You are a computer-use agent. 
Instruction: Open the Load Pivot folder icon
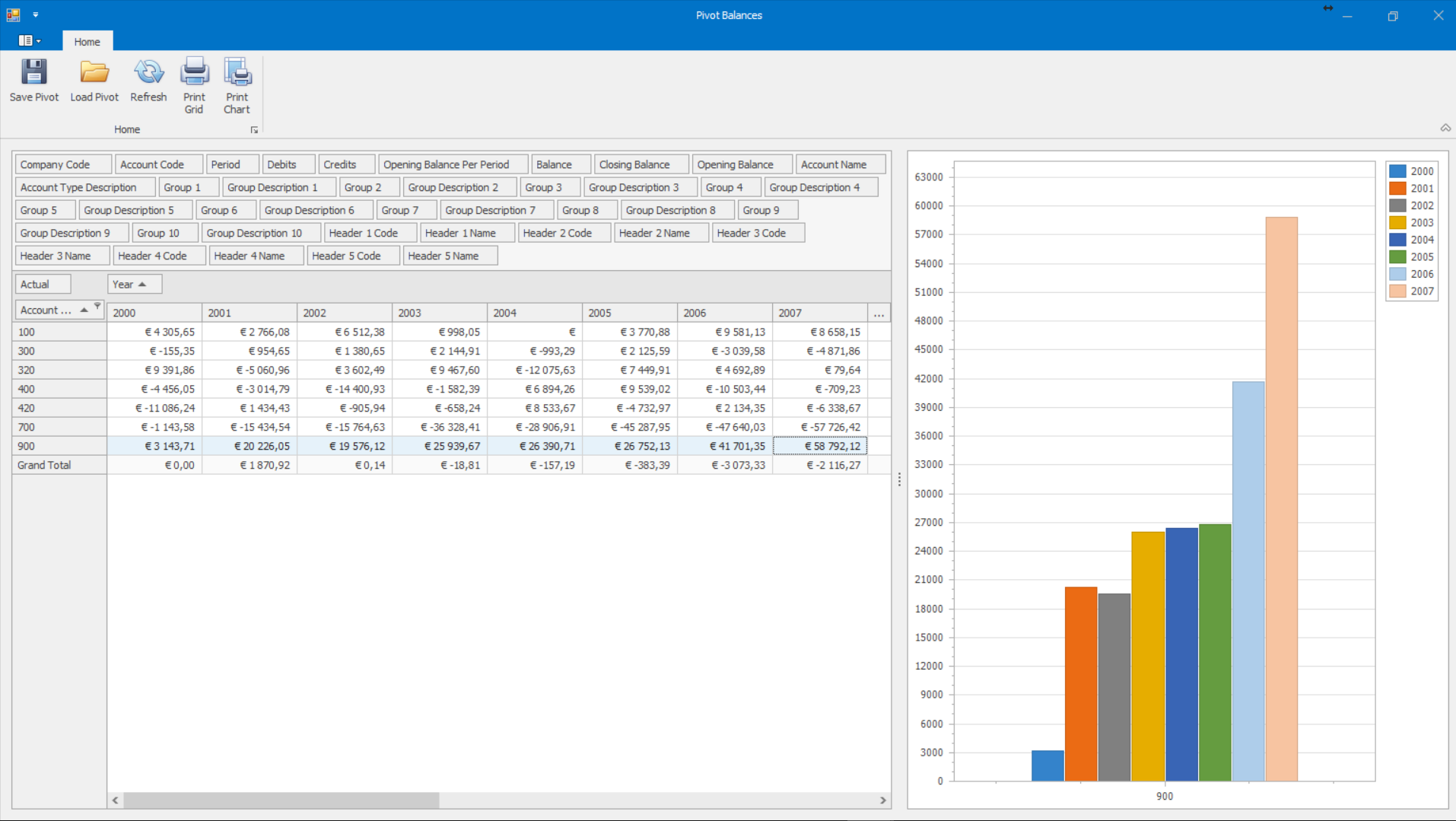pos(94,72)
